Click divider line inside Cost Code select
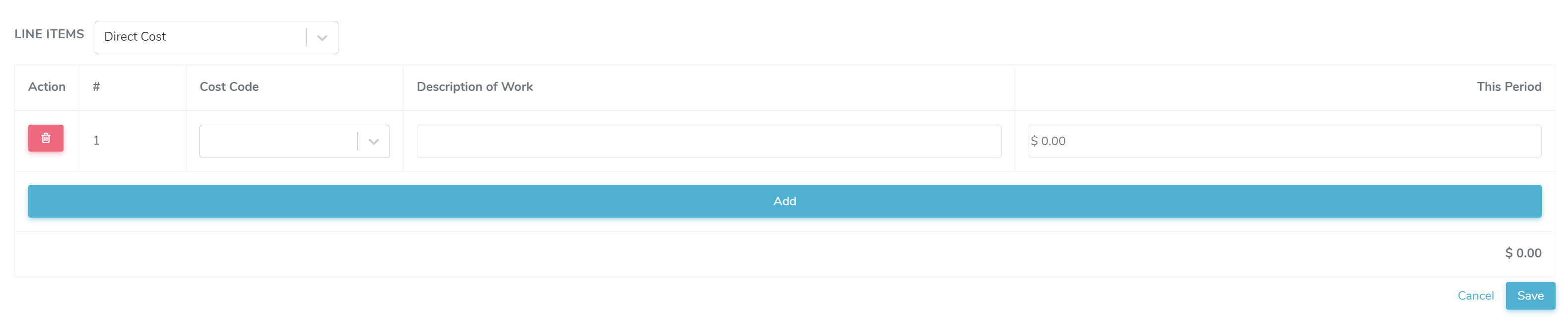1568x323 pixels. click(358, 142)
